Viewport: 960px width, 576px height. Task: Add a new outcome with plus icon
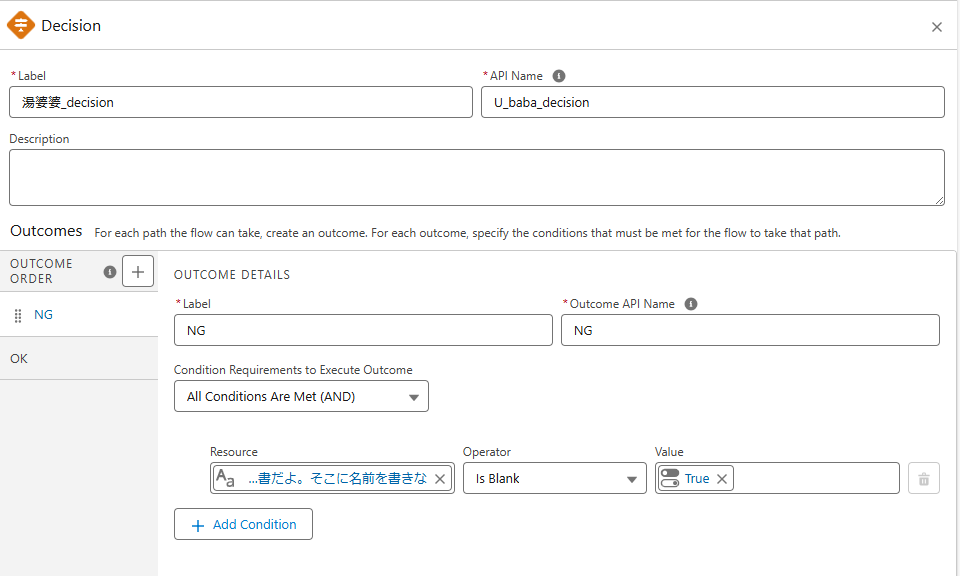pyautogui.click(x=138, y=271)
